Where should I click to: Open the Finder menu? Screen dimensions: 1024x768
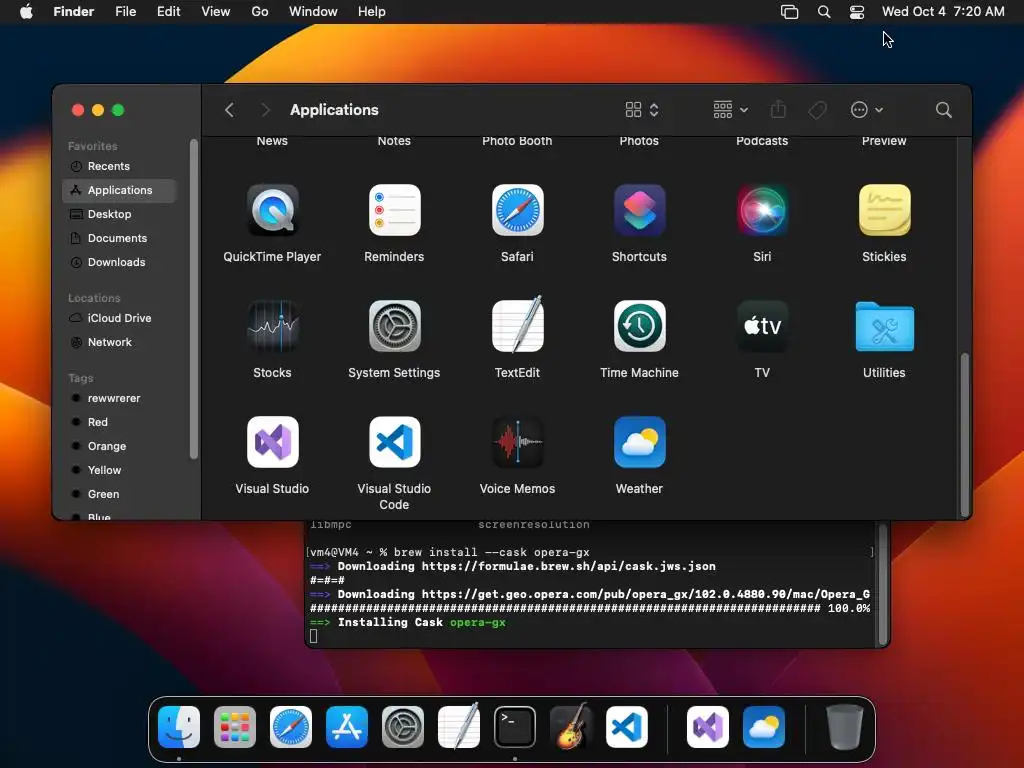point(74,12)
